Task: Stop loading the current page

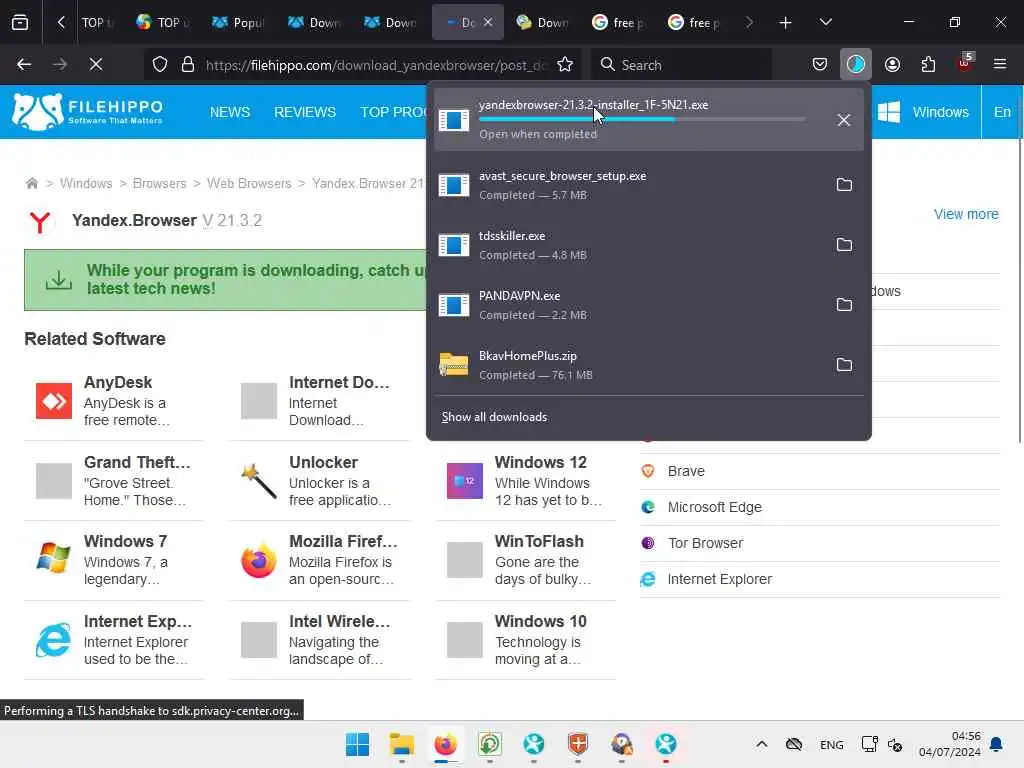Action: 96,64
